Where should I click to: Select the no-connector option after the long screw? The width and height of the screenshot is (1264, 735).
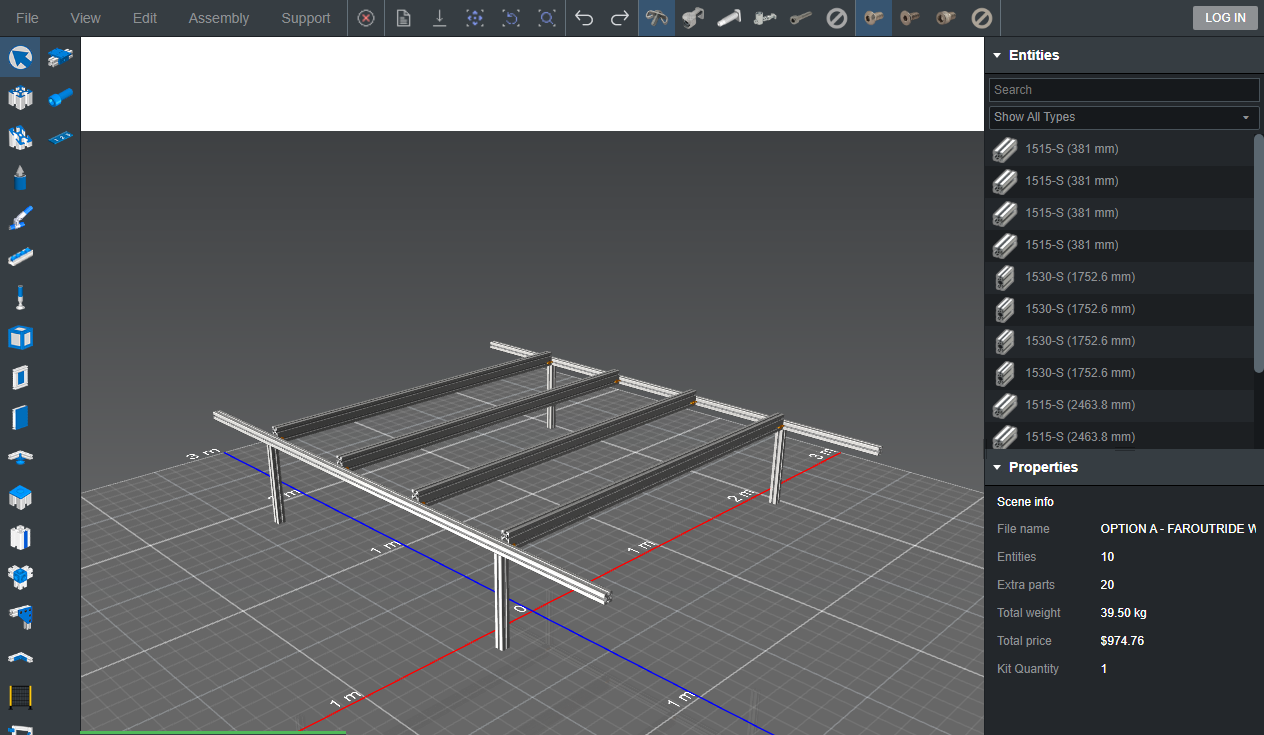(837, 18)
